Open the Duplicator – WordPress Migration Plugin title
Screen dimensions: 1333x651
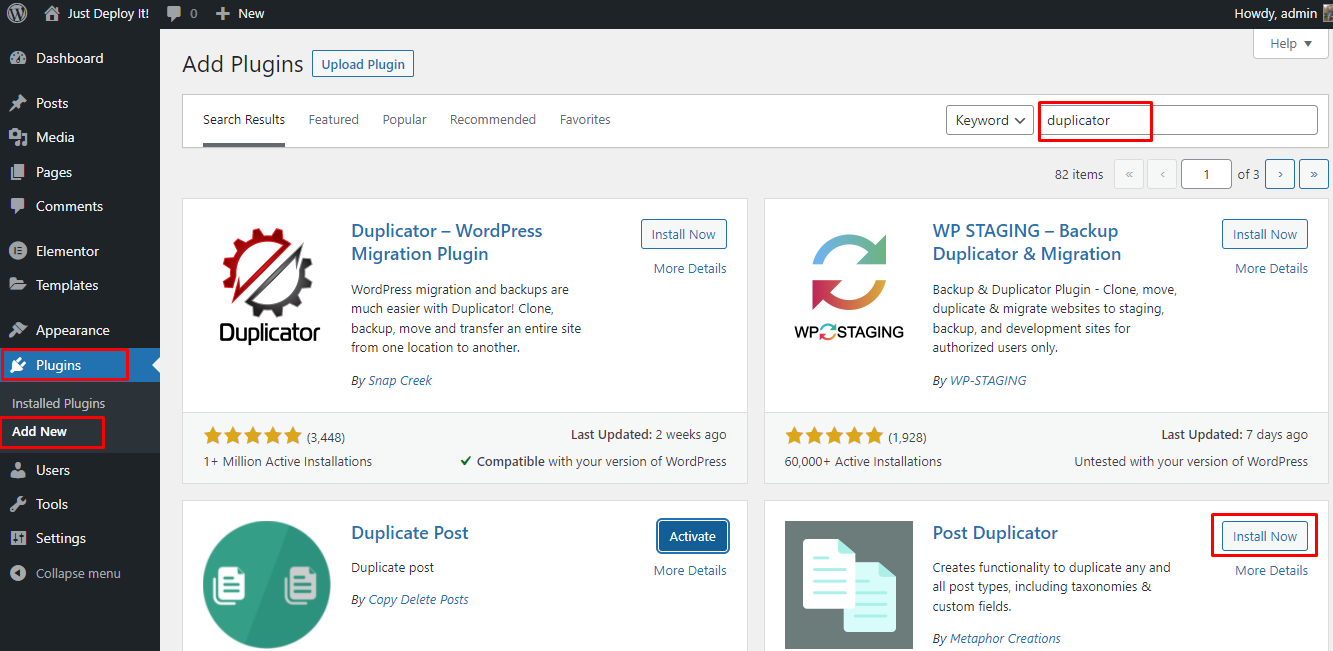(447, 242)
